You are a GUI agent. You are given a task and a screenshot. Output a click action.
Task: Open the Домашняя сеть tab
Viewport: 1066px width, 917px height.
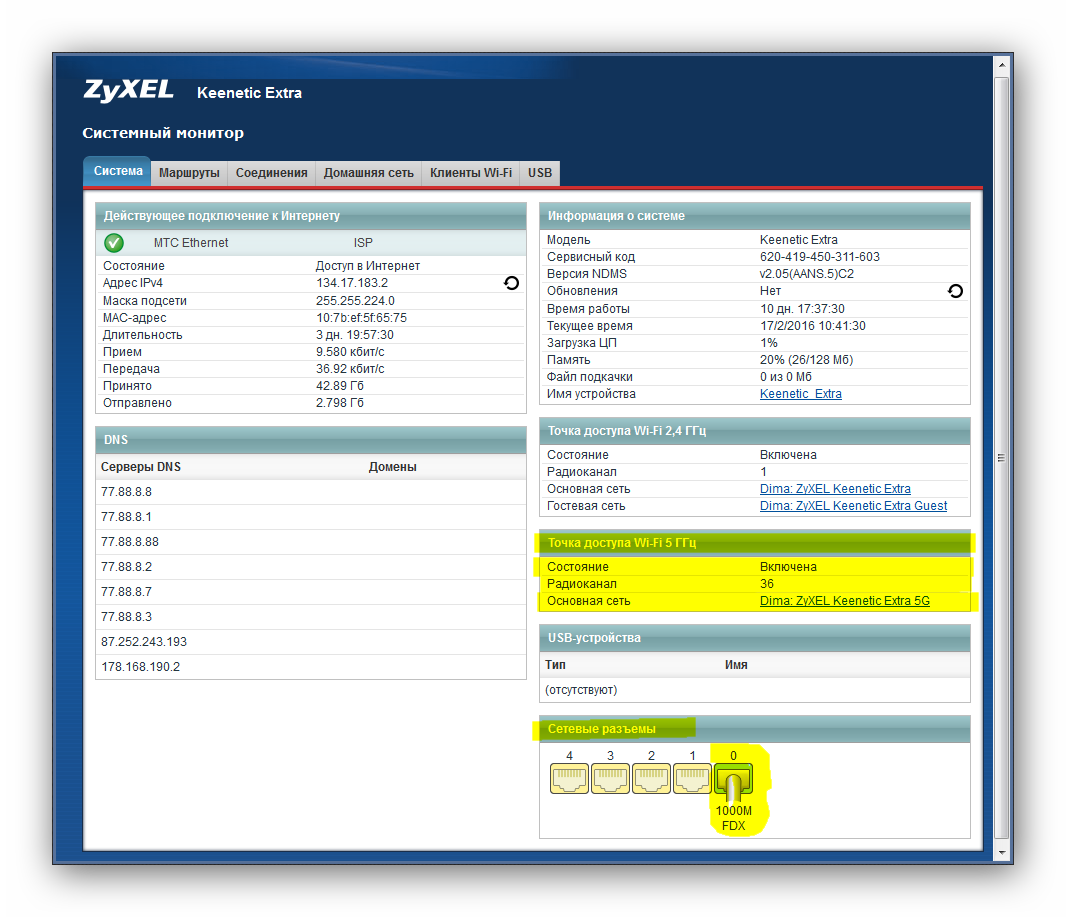pyautogui.click(x=368, y=173)
